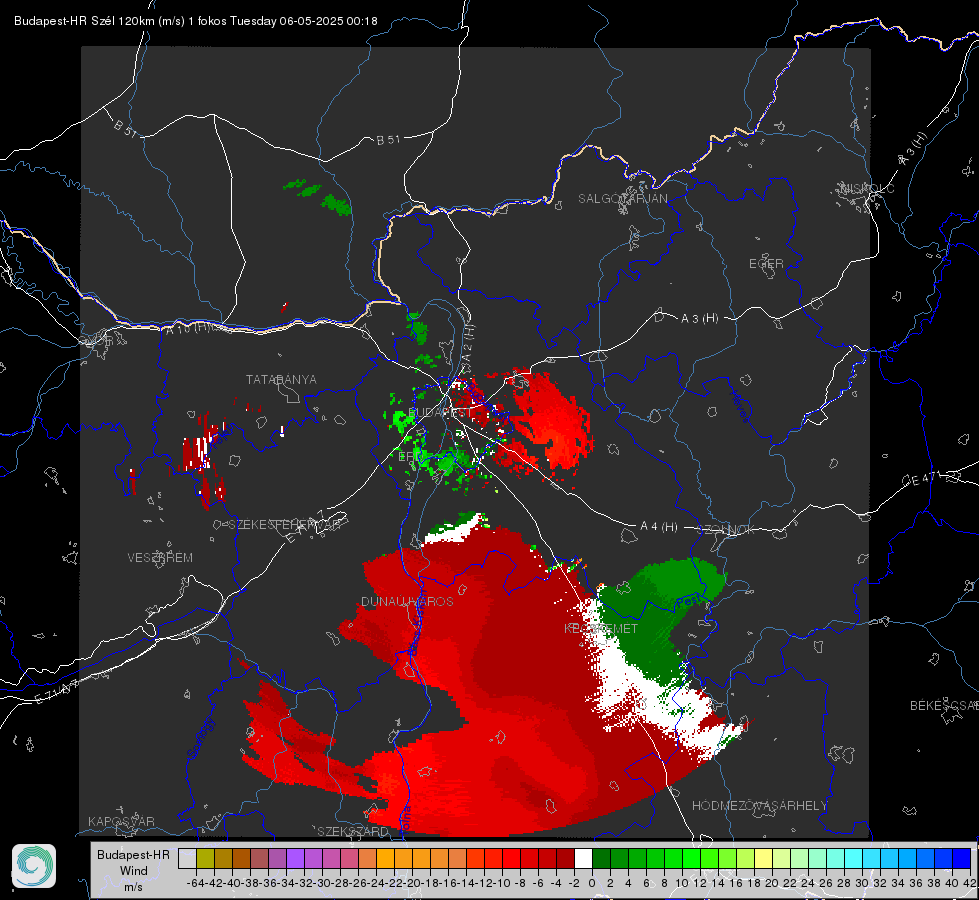Image resolution: width=979 pixels, height=900 pixels.
Task: Click the SZÉKESFEHÉRVÁR city label
Action: pos(284,524)
